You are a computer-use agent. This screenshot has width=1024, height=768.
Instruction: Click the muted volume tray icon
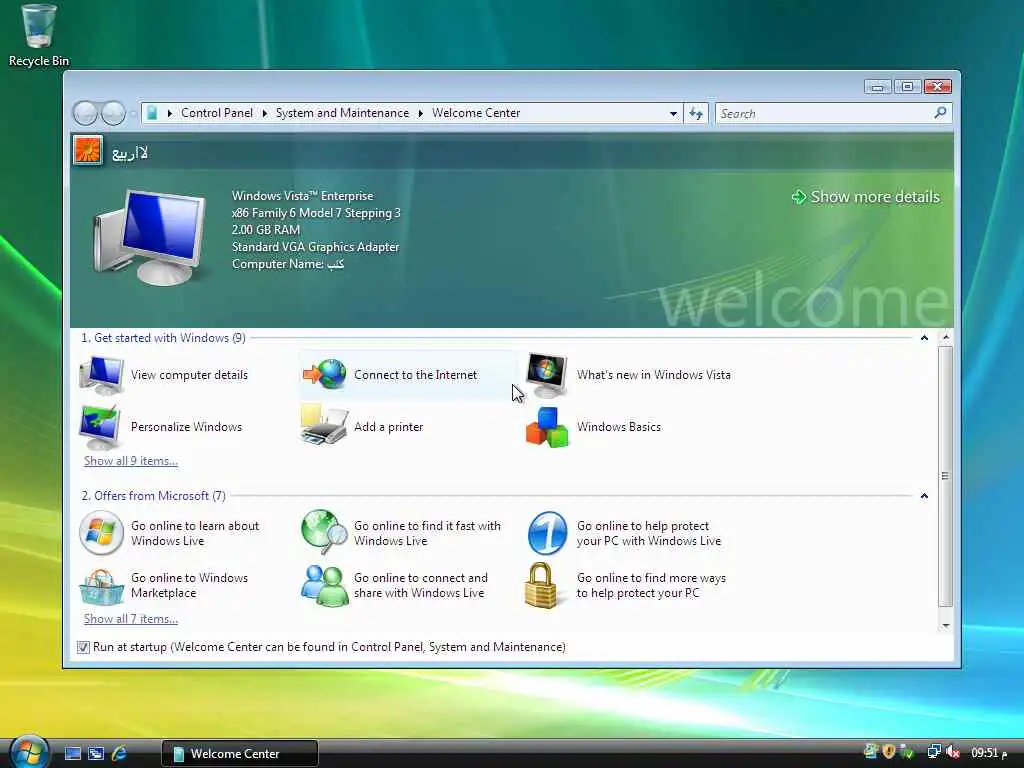click(953, 752)
